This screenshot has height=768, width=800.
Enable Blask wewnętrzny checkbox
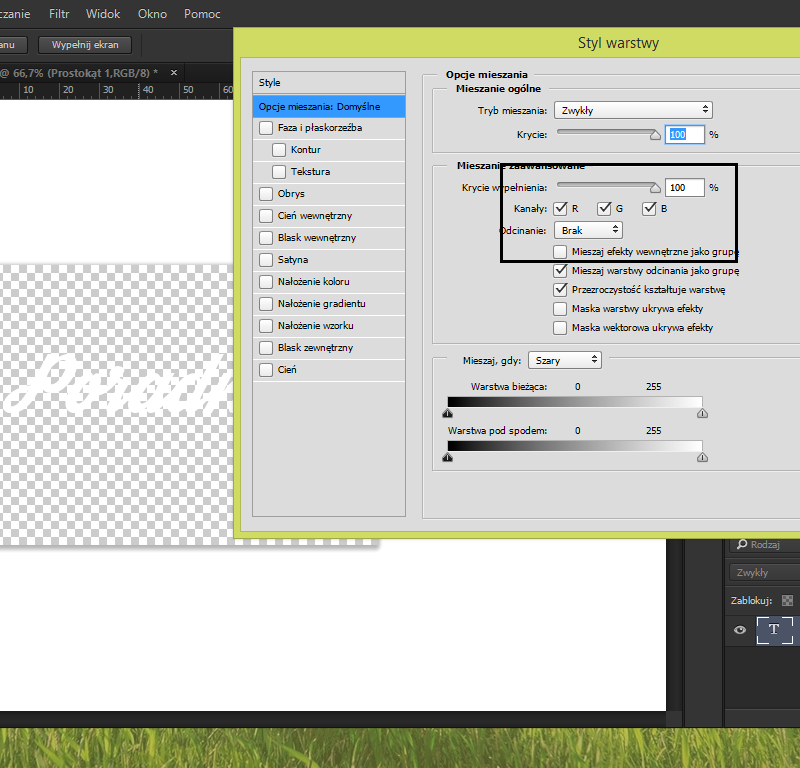[266, 237]
